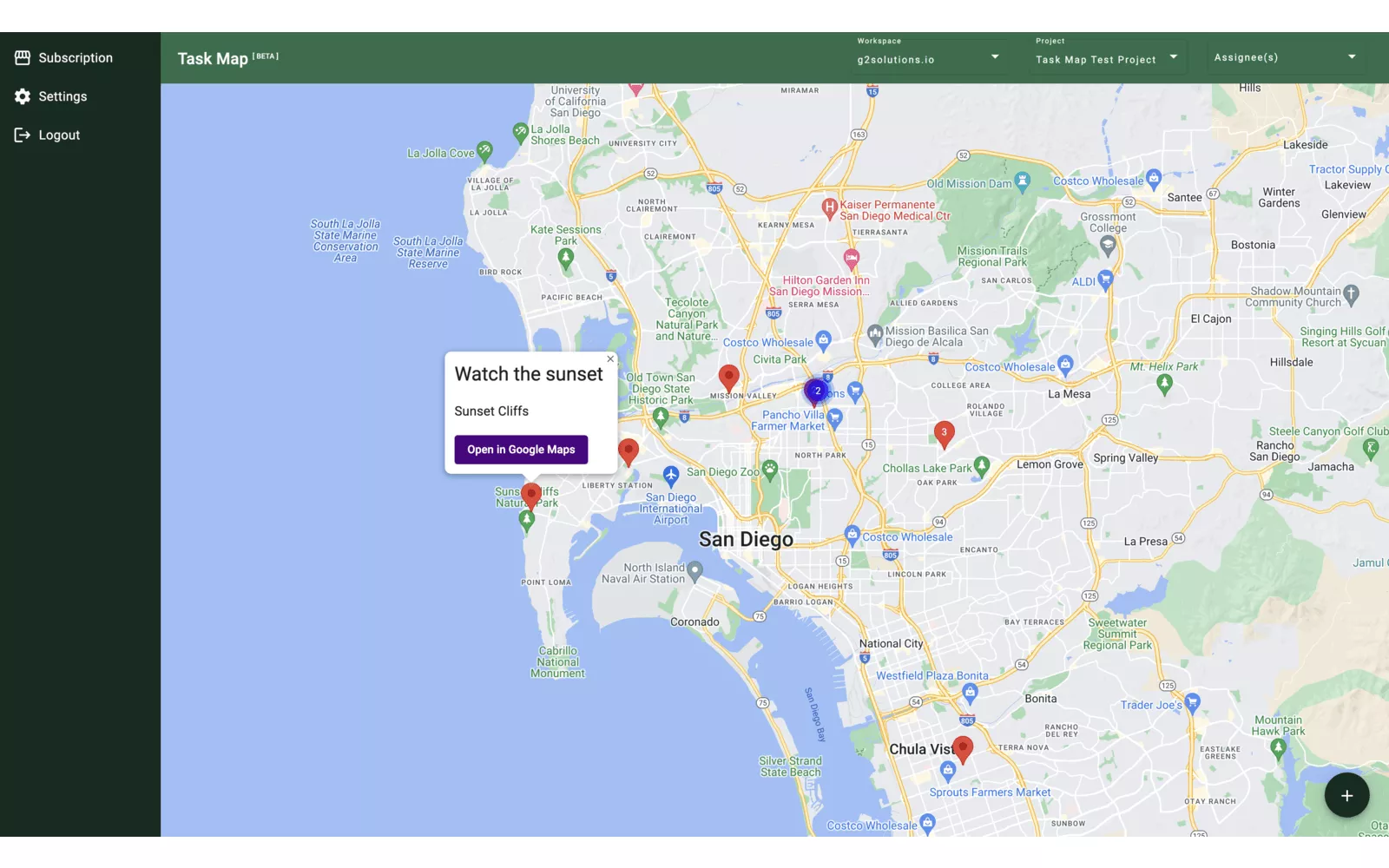Select the blue cluster marker labeled 2

click(816, 391)
